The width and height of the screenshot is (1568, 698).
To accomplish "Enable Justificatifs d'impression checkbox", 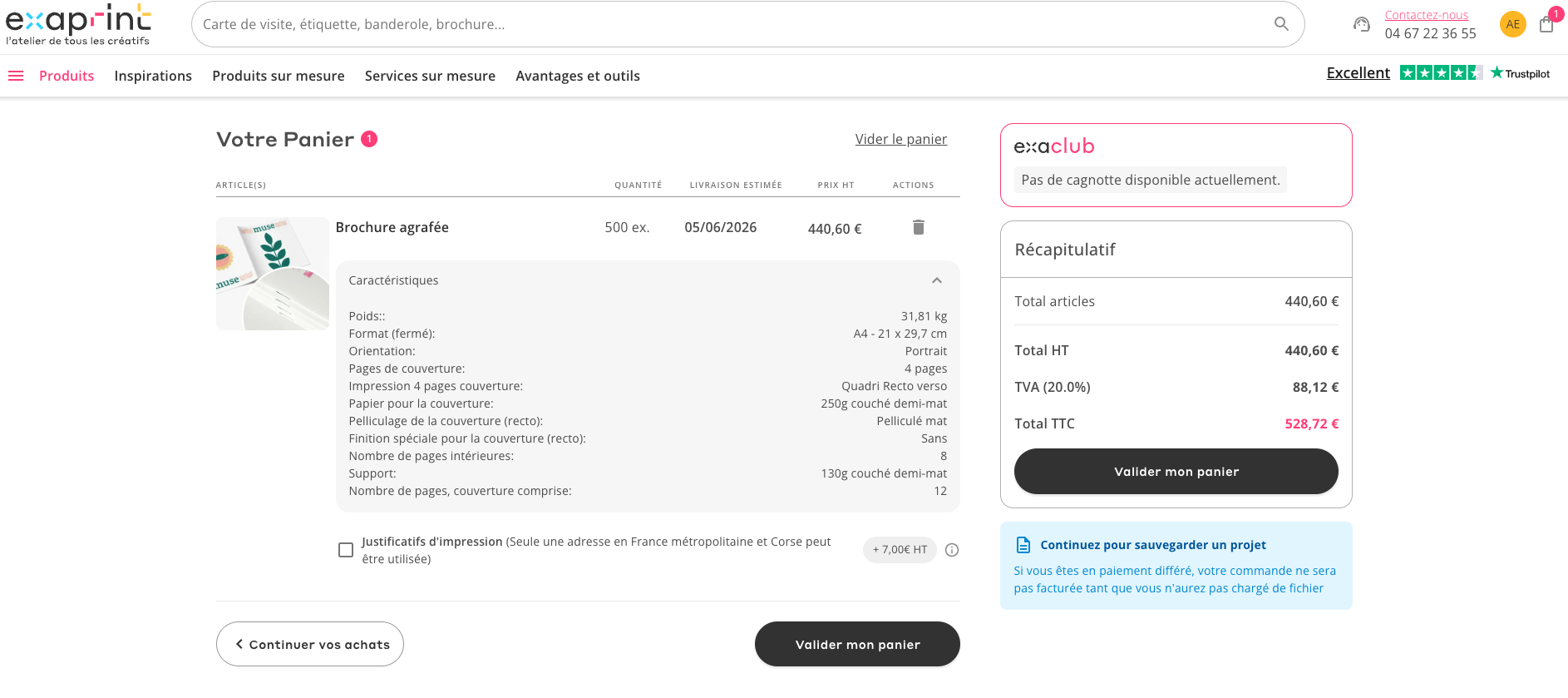I will click(346, 550).
